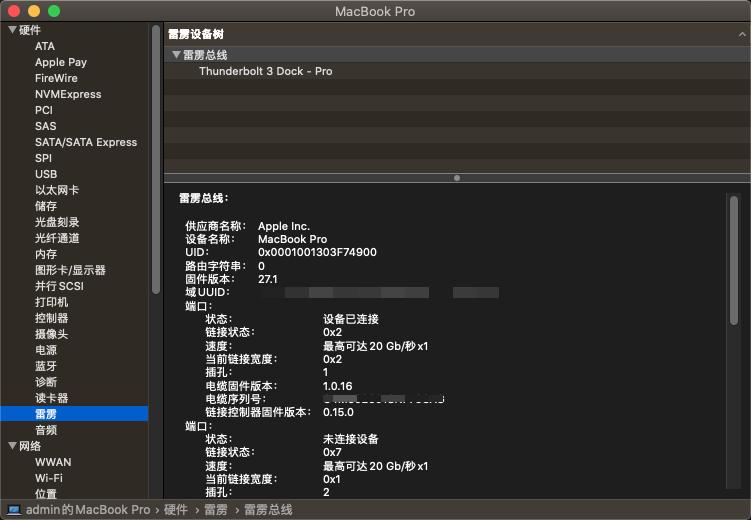Click 雷雳总线 in the path bar
This screenshot has width=751, height=520.
pyautogui.click(x=268, y=510)
